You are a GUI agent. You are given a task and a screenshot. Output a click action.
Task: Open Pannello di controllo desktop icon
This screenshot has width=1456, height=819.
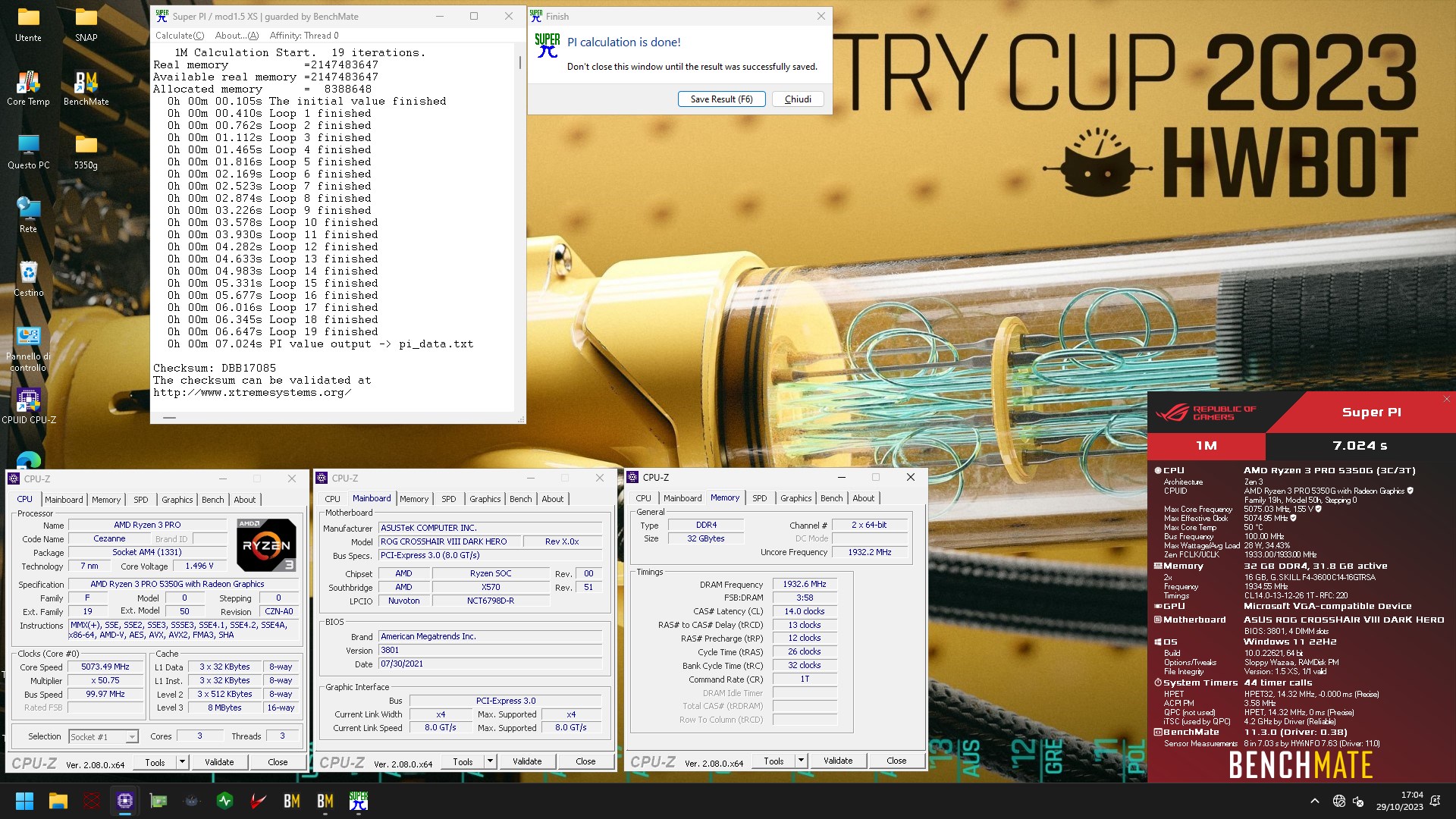(x=28, y=349)
